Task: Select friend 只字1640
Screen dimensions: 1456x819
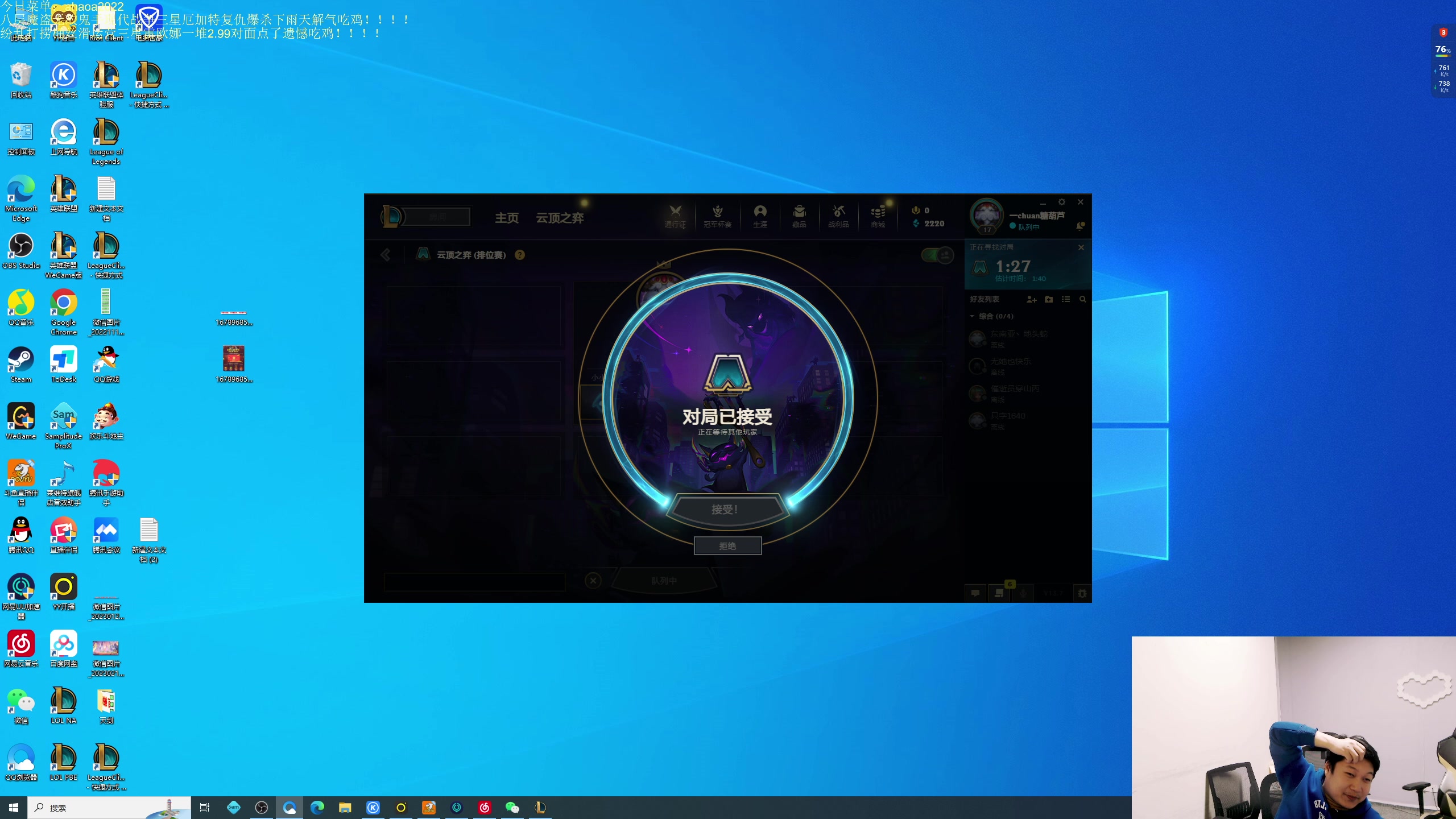Action: tap(1027, 421)
